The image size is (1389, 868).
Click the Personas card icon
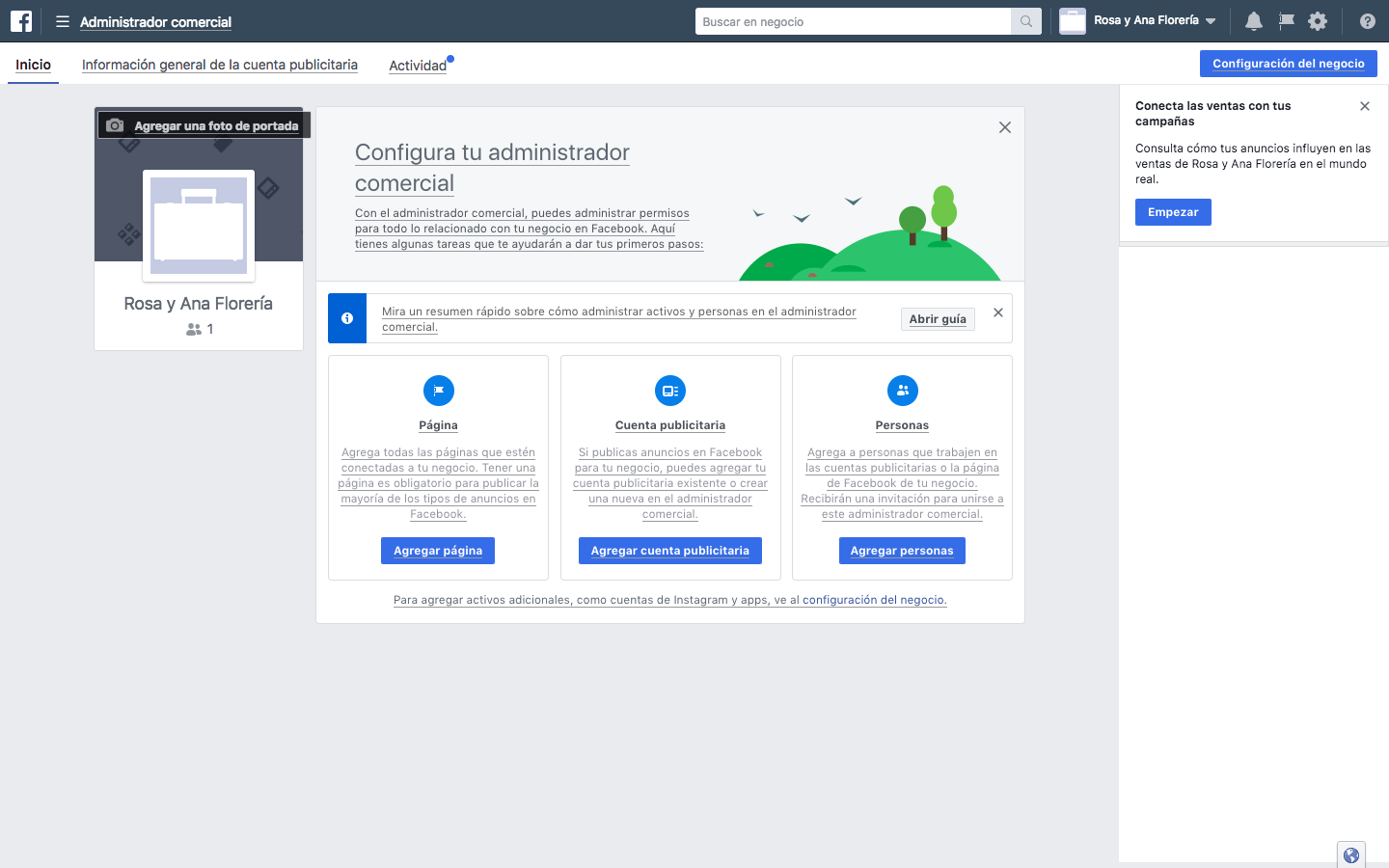click(903, 391)
